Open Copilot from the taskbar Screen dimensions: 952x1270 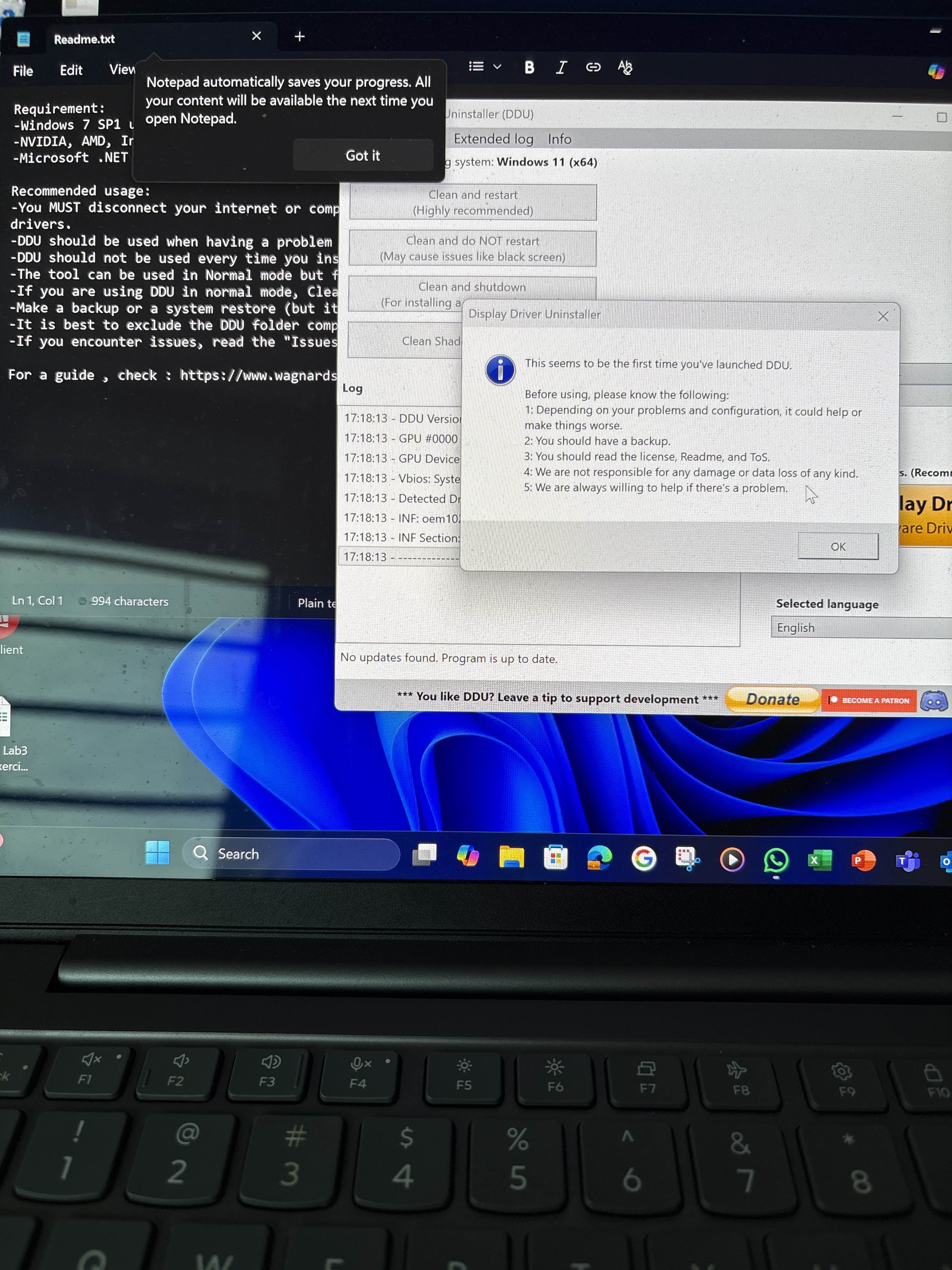[x=468, y=856]
